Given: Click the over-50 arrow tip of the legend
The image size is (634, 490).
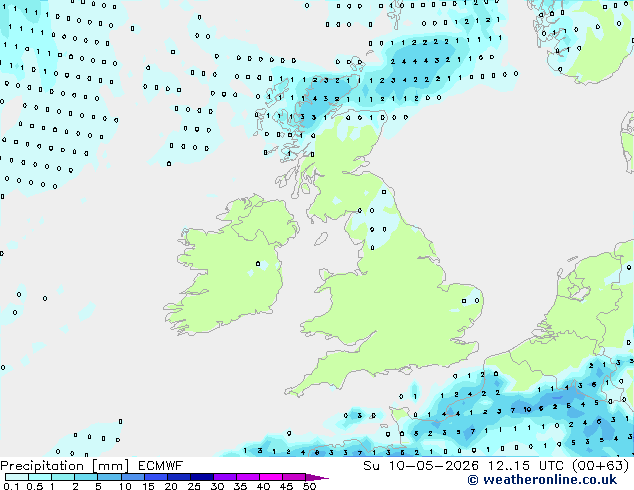Looking at the screenshot, I should pyautogui.click(x=317, y=477).
